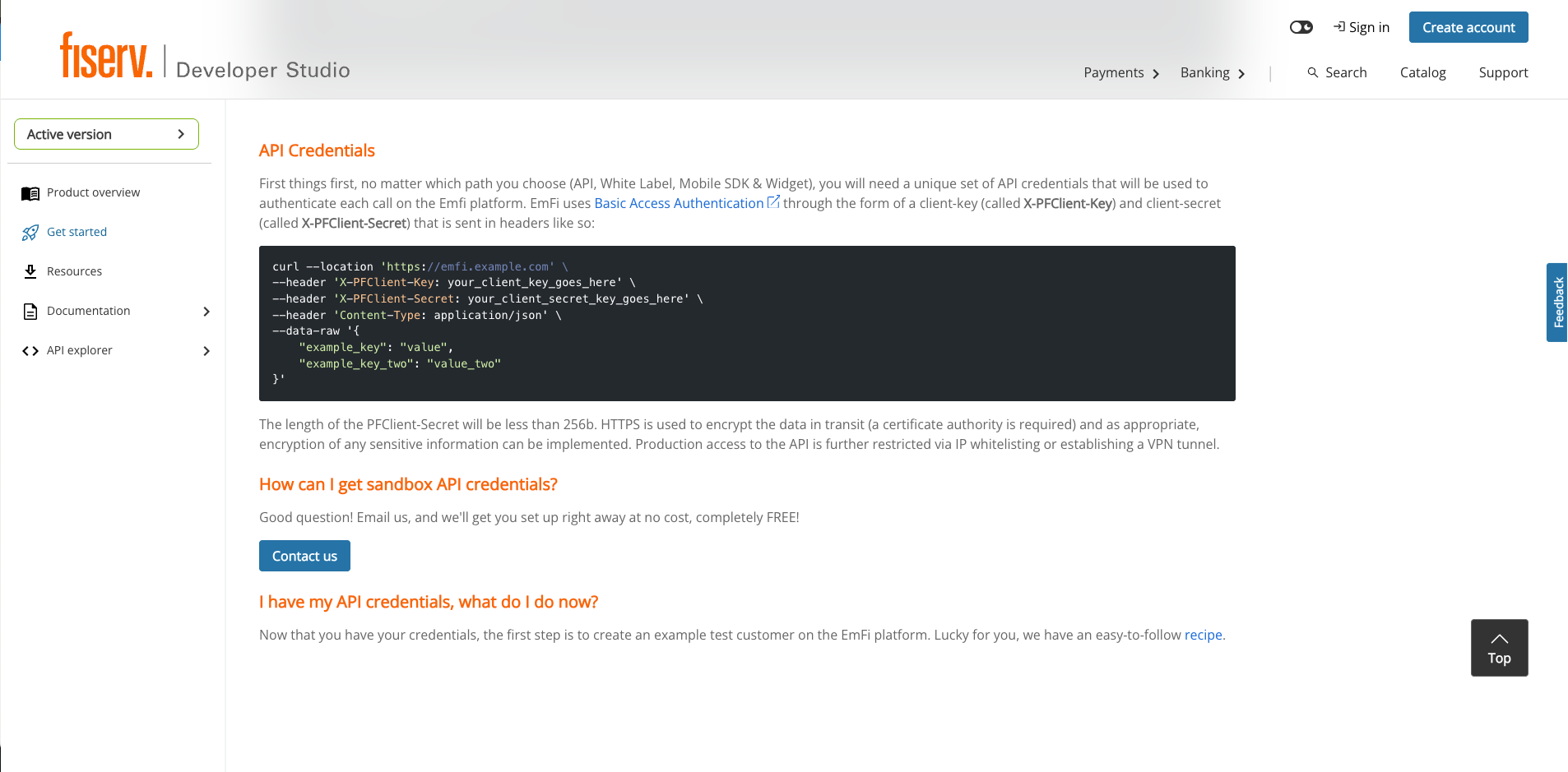Screen dimensions: 1568x772
Task: Click the Sign in icon
Action: pyautogui.click(x=1340, y=26)
